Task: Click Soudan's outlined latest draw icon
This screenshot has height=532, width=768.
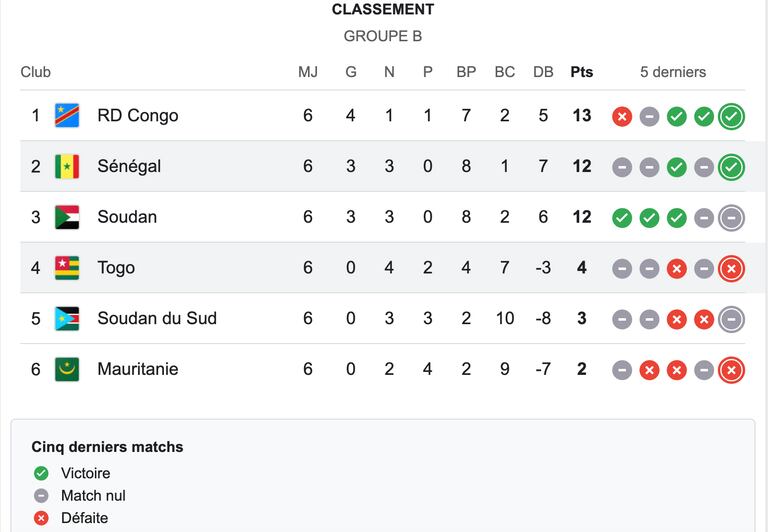Action: click(x=731, y=218)
